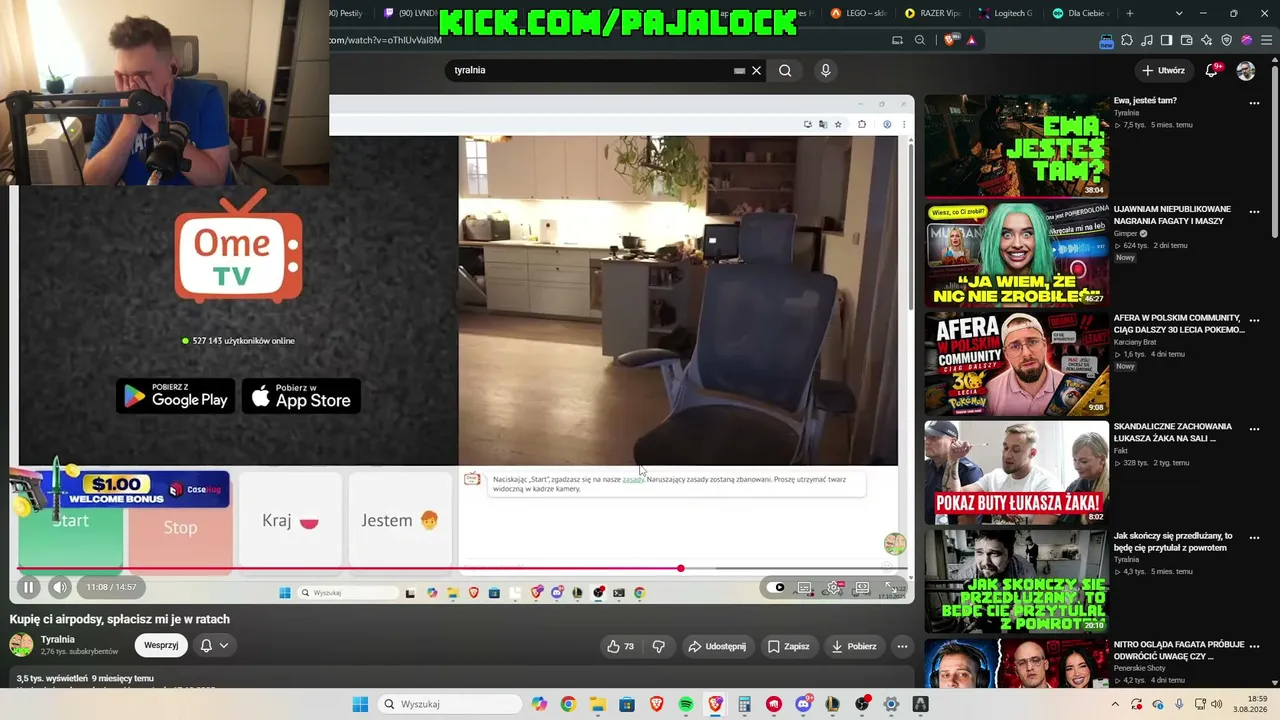
Task: Open the 'Afera w polskim community' video title
Action: click(1179, 325)
